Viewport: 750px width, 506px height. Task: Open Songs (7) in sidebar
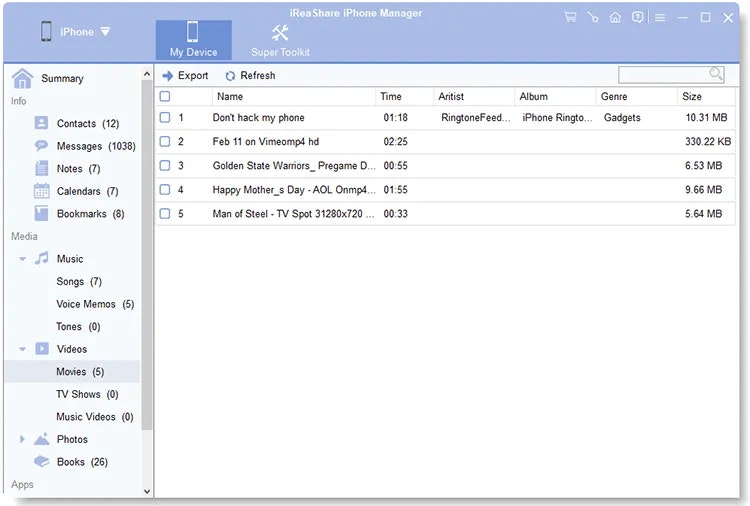[79, 281]
